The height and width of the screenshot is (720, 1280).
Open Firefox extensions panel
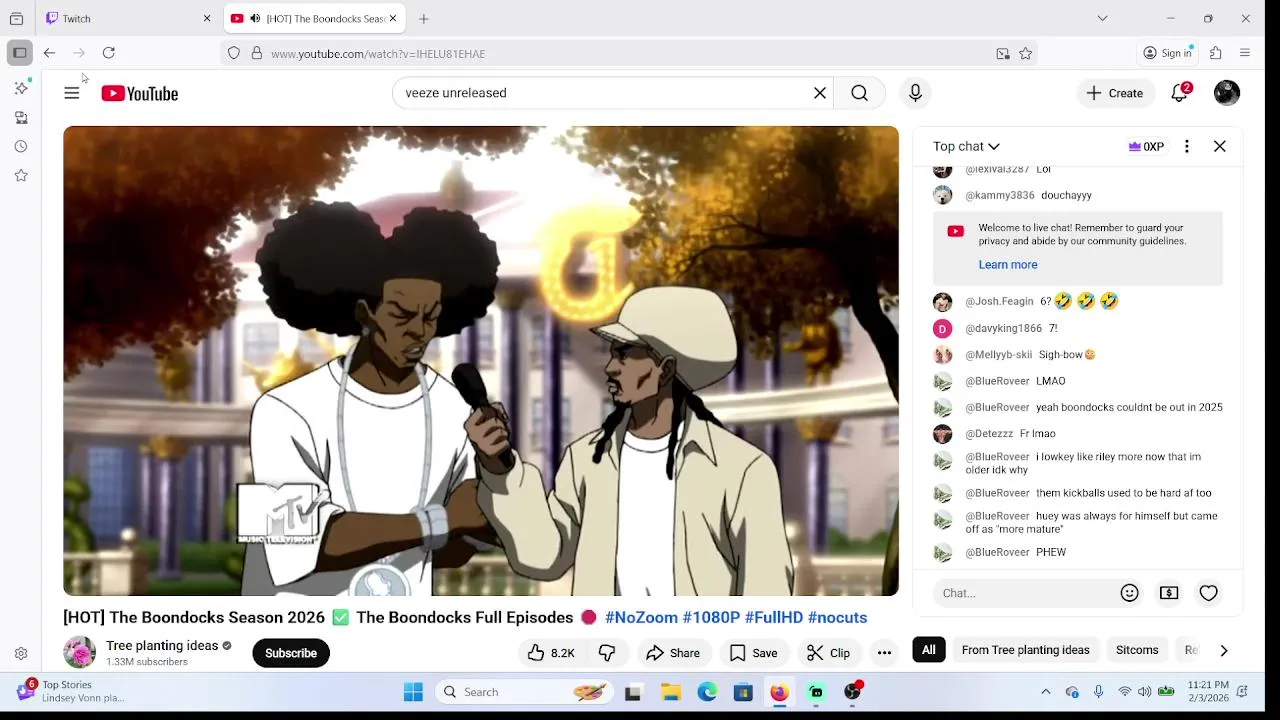tap(1216, 53)
